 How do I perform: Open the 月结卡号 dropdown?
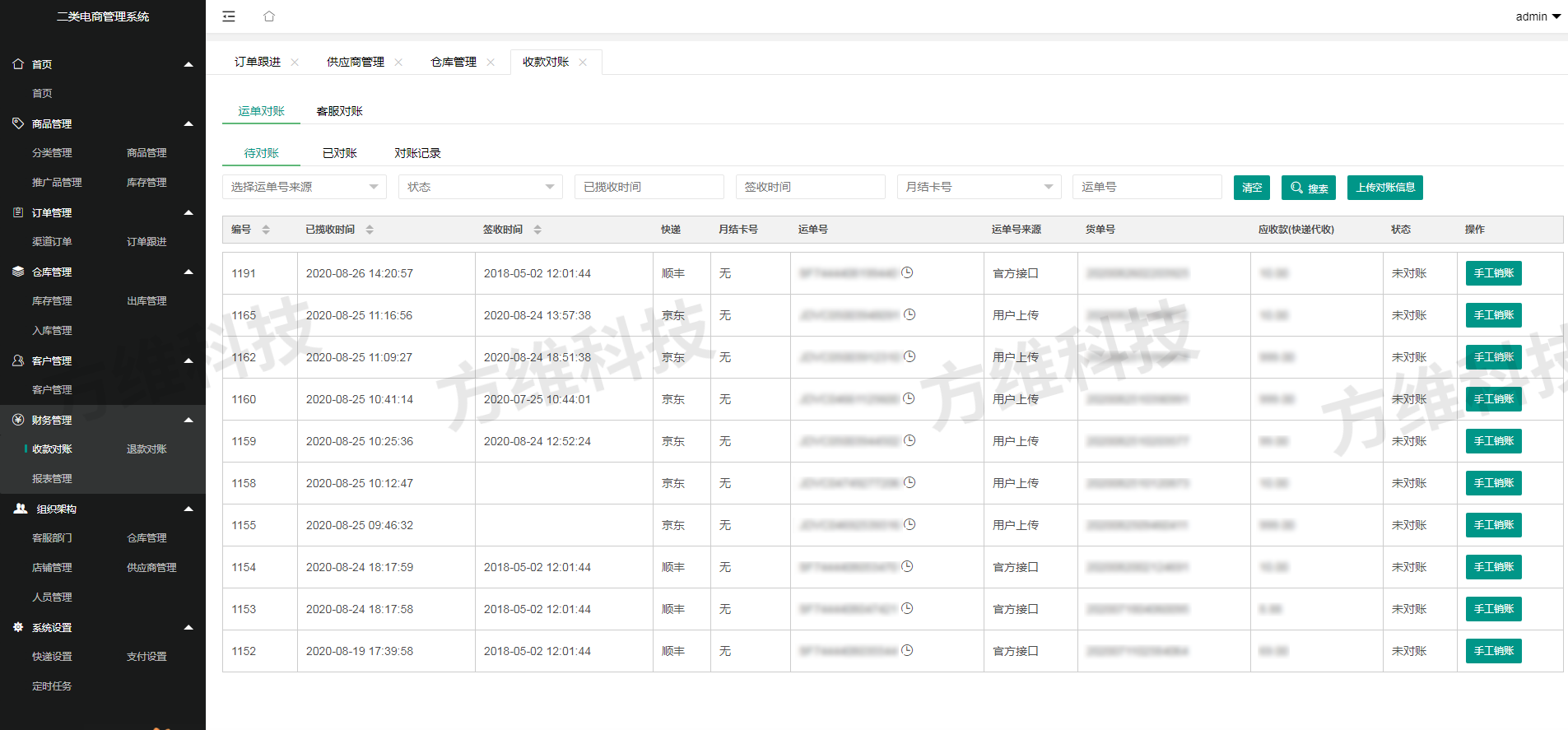coord(979,187)
